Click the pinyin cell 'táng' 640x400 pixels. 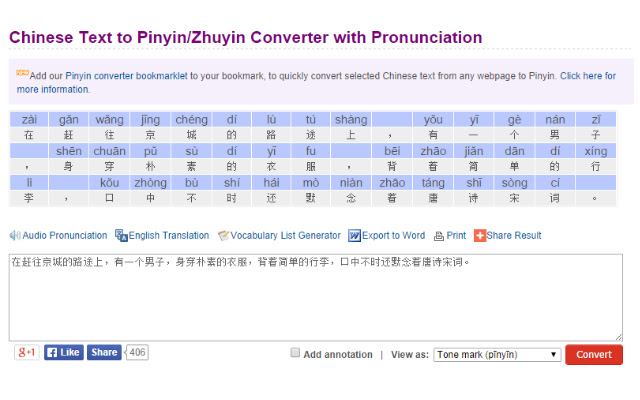[433, 182]
